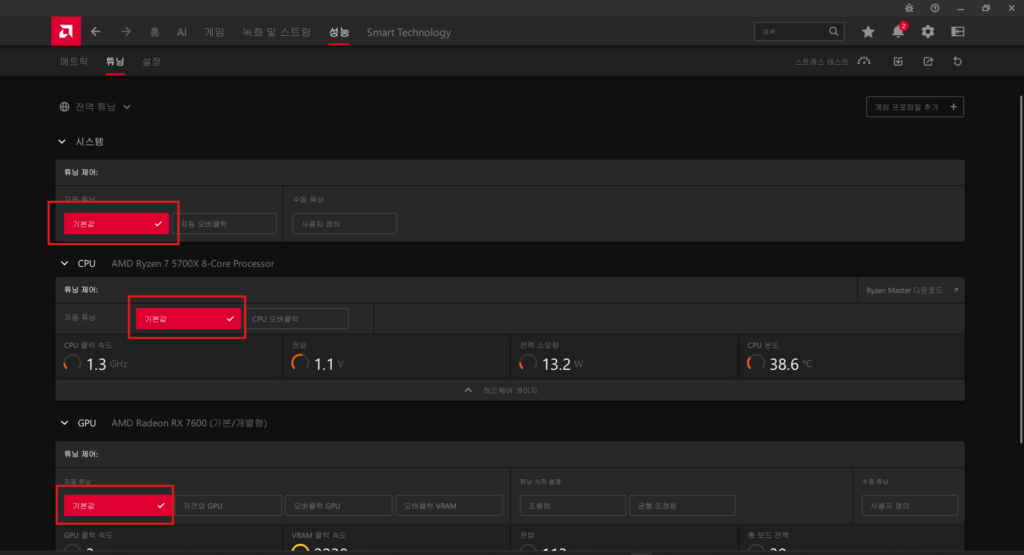This screenshot has width=1024, height=555.
Task: Click the vertical scrollbar on the right
Action: point(1021,270)
